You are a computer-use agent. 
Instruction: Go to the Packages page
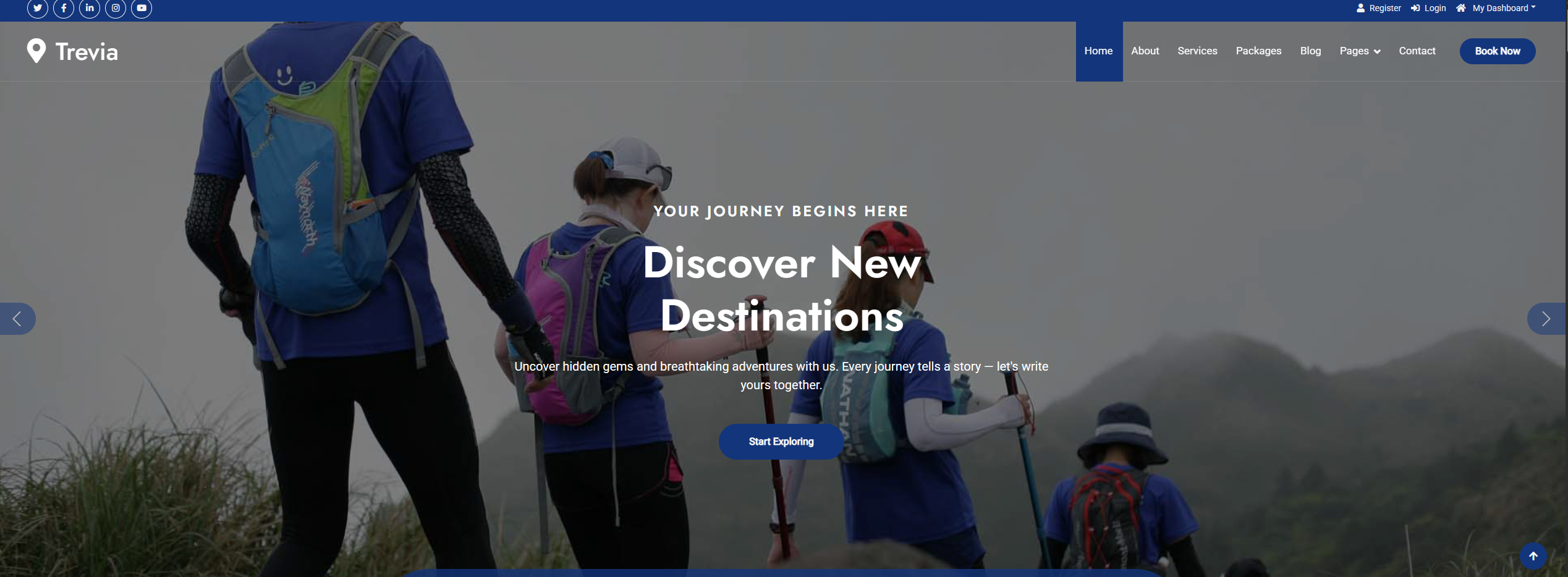(1258, 51)
